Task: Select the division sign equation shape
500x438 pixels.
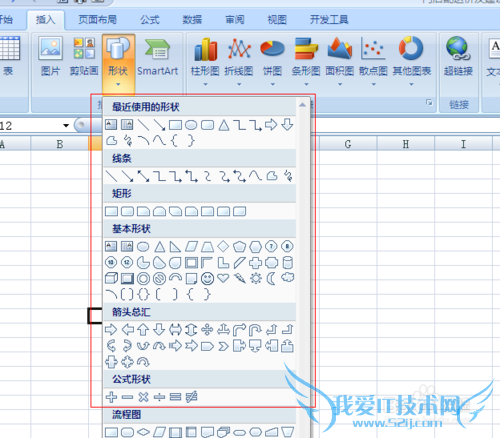Action: [x=159, y=397]
